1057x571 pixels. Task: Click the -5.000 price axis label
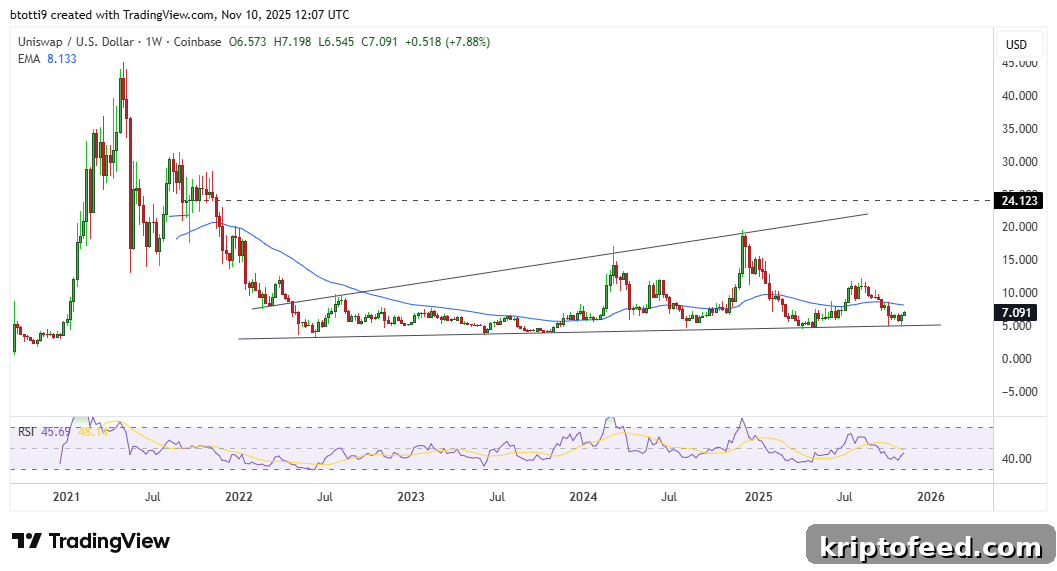1019,392
